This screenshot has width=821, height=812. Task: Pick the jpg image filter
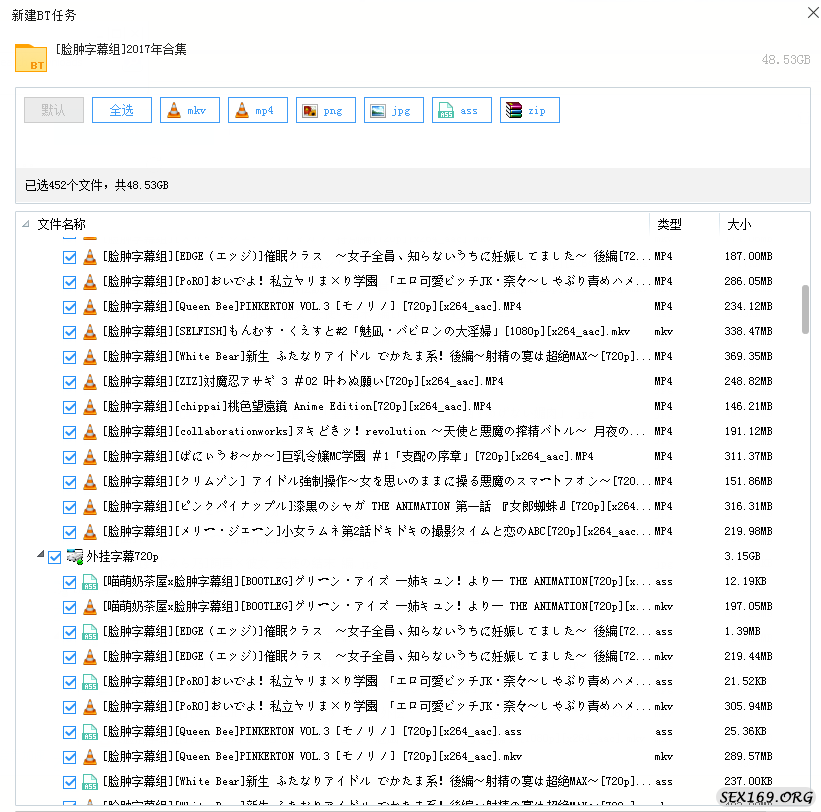(x=393, y=110)
